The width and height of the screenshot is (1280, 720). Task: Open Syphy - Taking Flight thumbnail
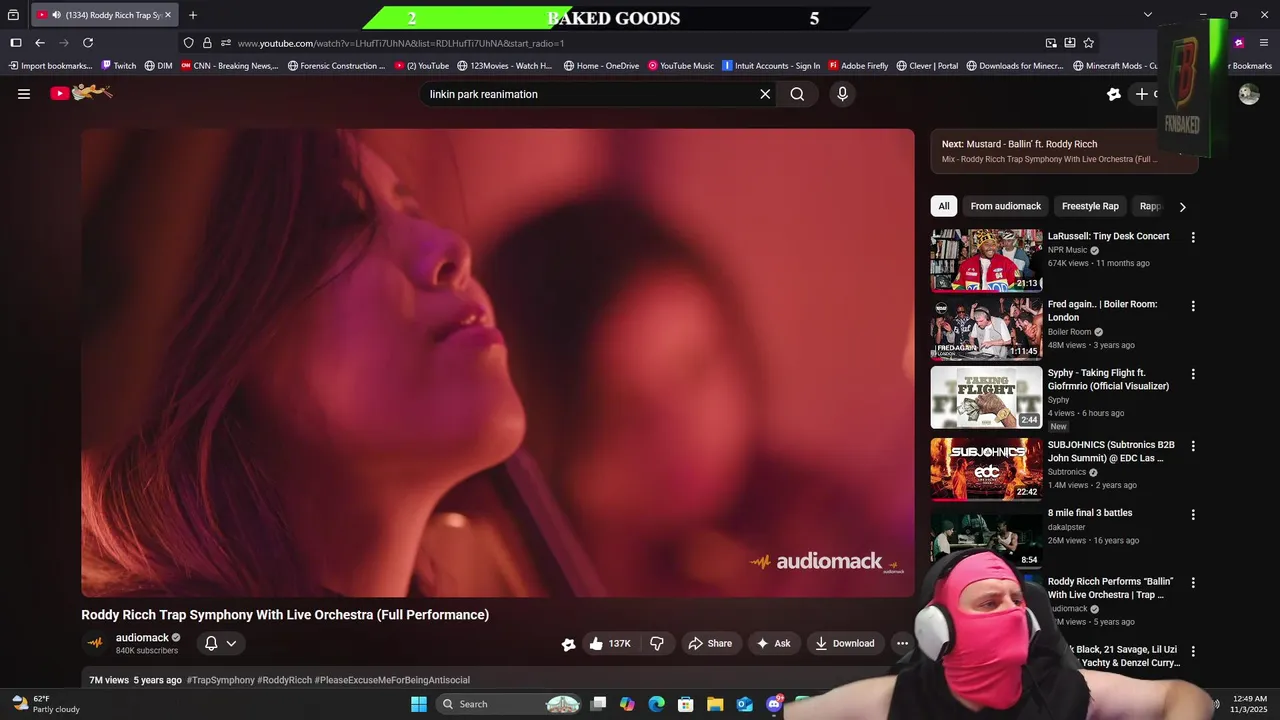click(986, 397)
